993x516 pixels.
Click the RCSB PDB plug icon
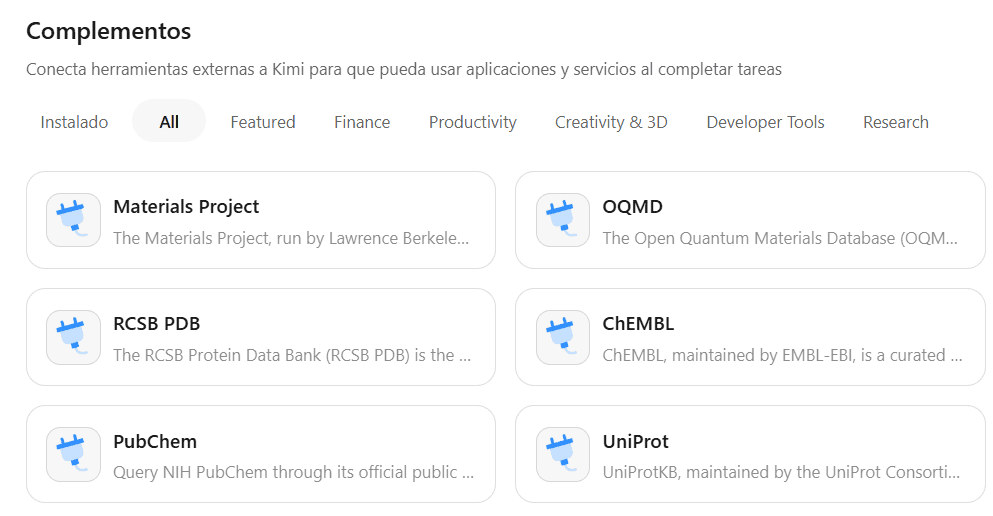click(73, 337)
